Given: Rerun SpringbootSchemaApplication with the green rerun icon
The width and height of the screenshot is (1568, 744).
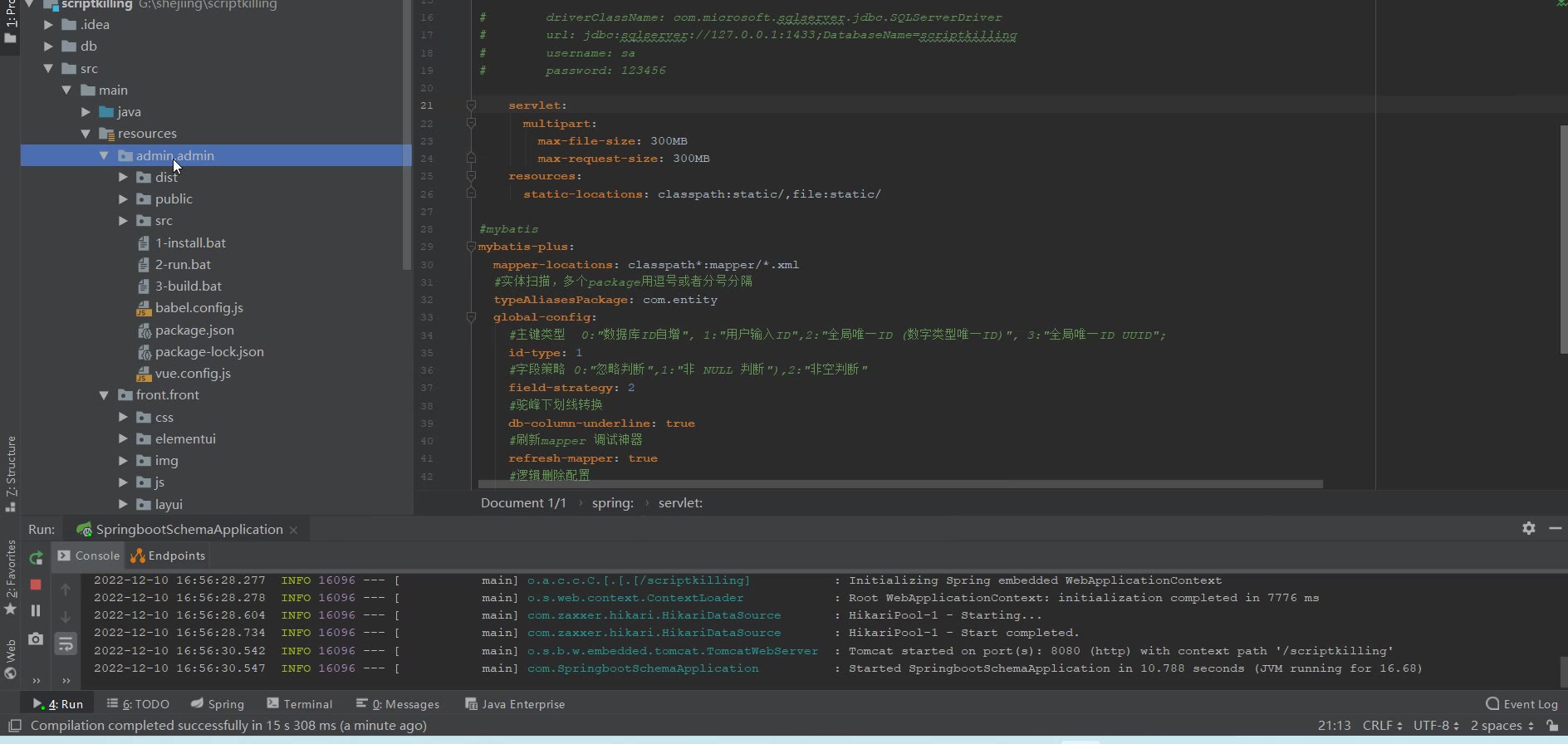Looking at the screenshot, I should (x=36, y=558).
